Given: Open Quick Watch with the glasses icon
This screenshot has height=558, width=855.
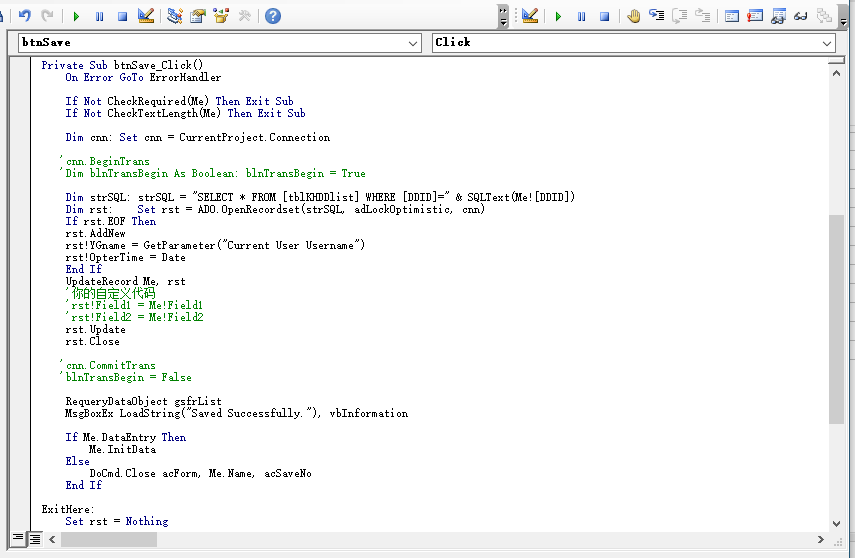Looking at the screenshot, I should click(x=800, y=16).
